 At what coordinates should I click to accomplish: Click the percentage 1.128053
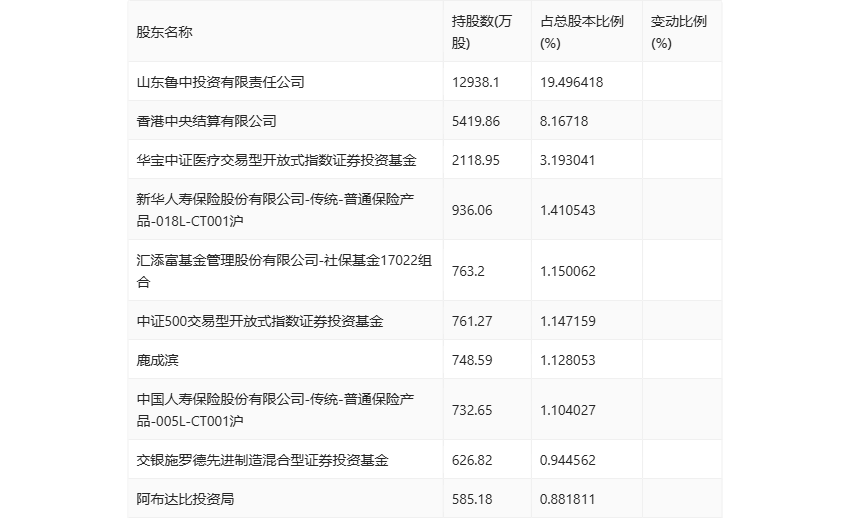click(568, 360)
